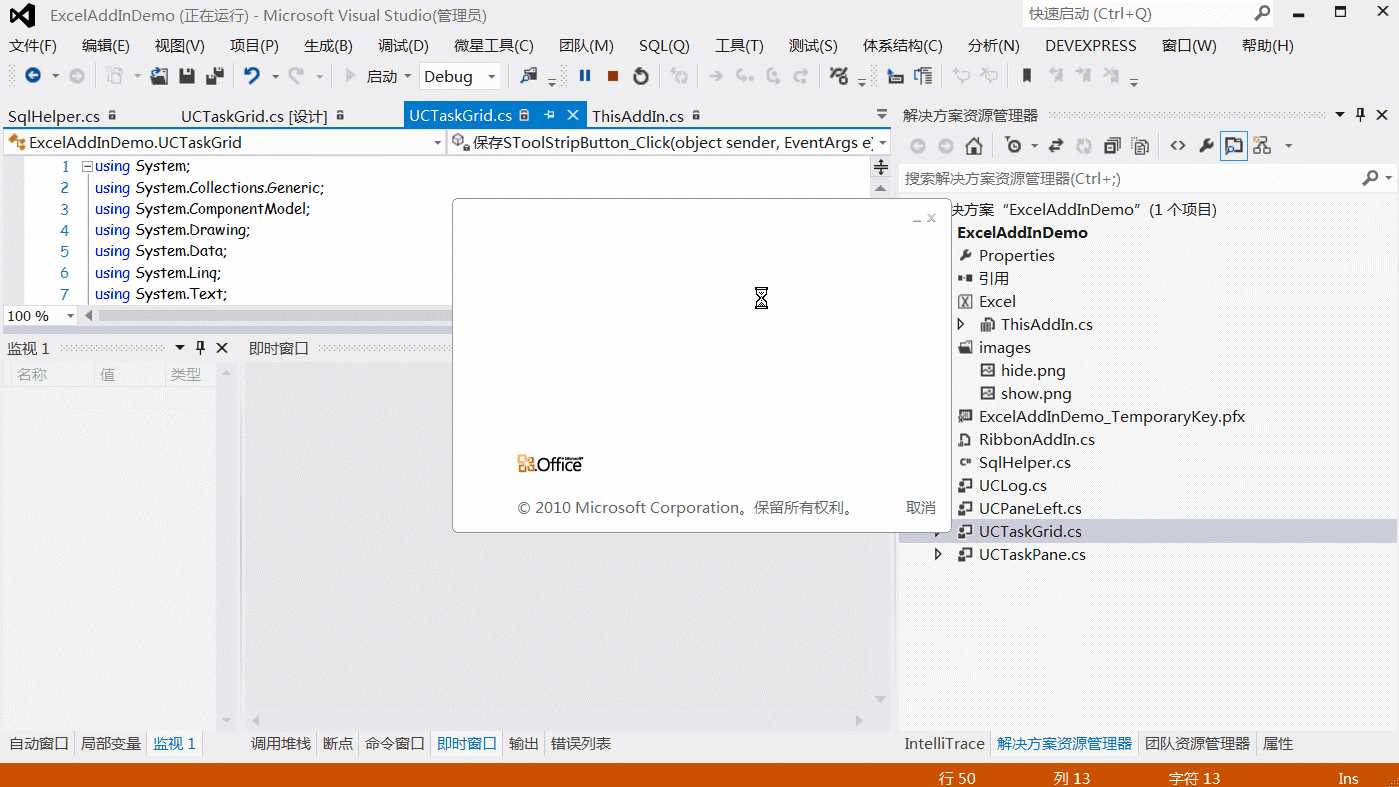Collapse all nodes in Solution Explorer
1399x787 pixels.
coord(1112,146)
